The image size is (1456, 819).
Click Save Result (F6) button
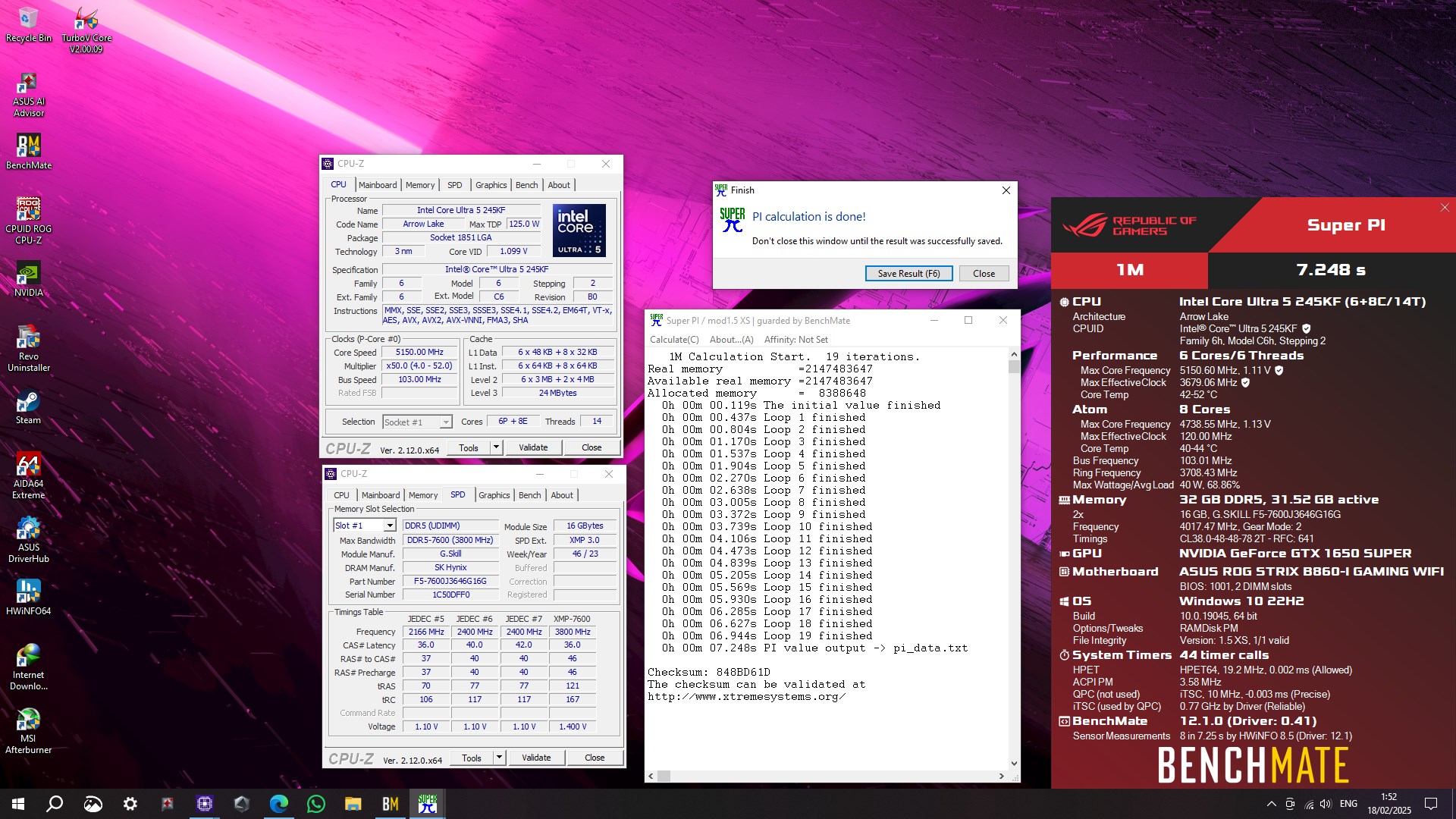click(x=908, y=274)
